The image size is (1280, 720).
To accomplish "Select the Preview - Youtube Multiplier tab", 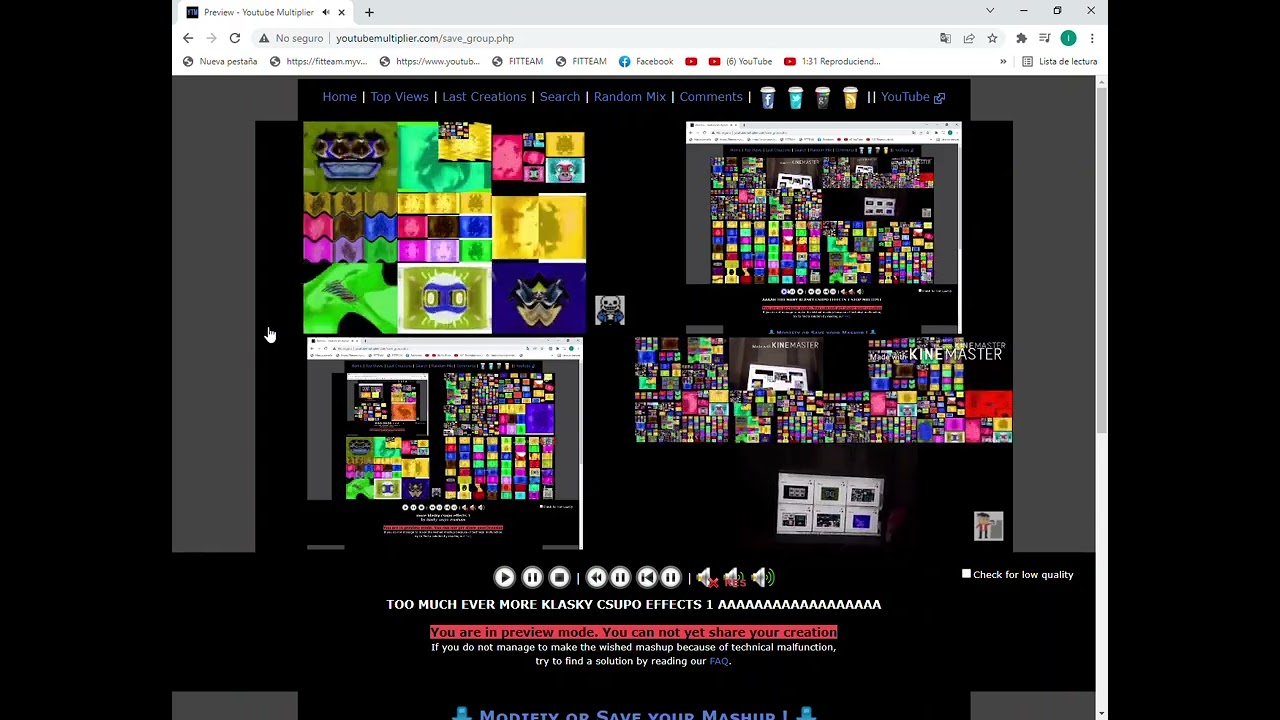I will point(266,12).
